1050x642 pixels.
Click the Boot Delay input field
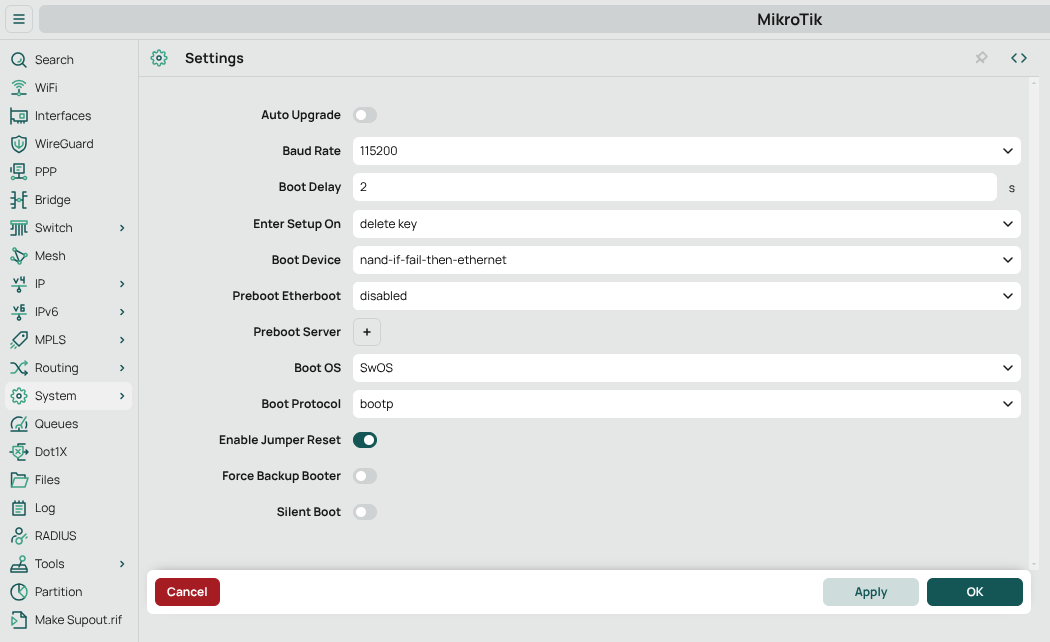pyautogui.click(x=674, y=187)
